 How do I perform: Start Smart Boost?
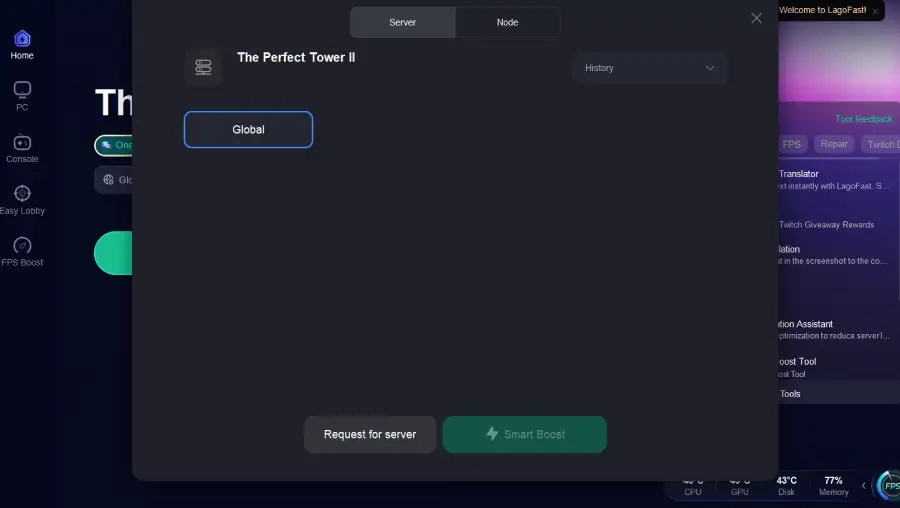click(x=525, y=435)
